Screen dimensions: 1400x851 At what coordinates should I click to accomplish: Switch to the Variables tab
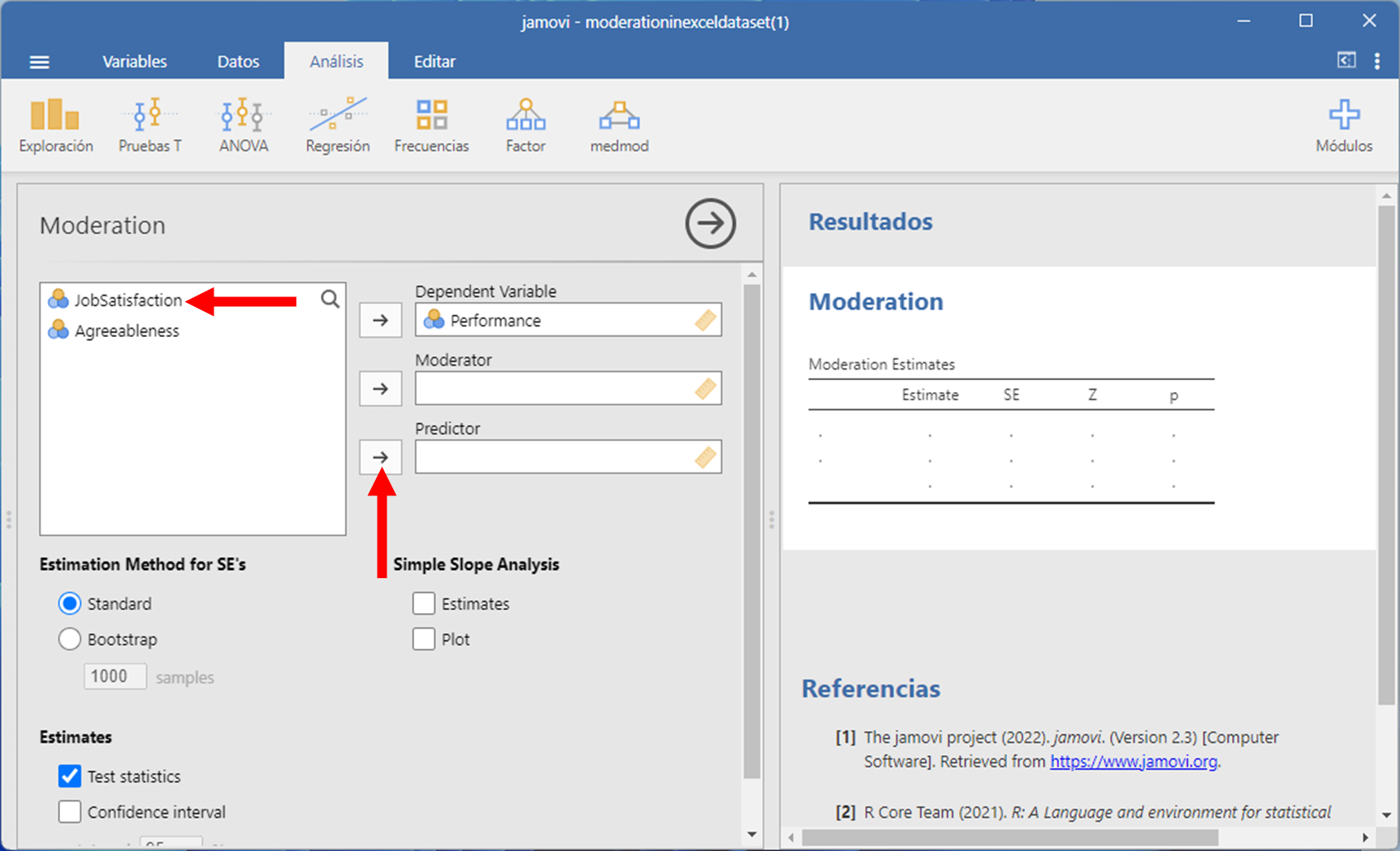pyautogui.click(x=134, y=62)
